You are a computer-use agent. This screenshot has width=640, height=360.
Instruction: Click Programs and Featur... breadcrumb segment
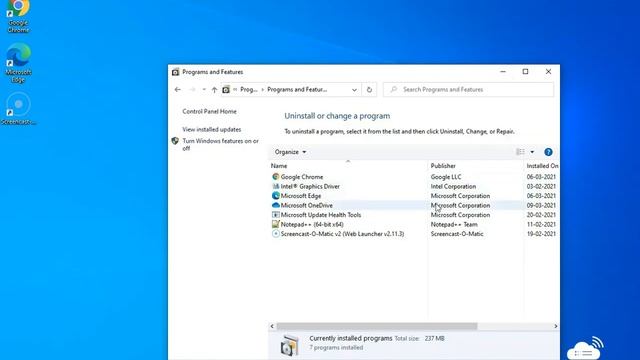click(x=297, y=89)
